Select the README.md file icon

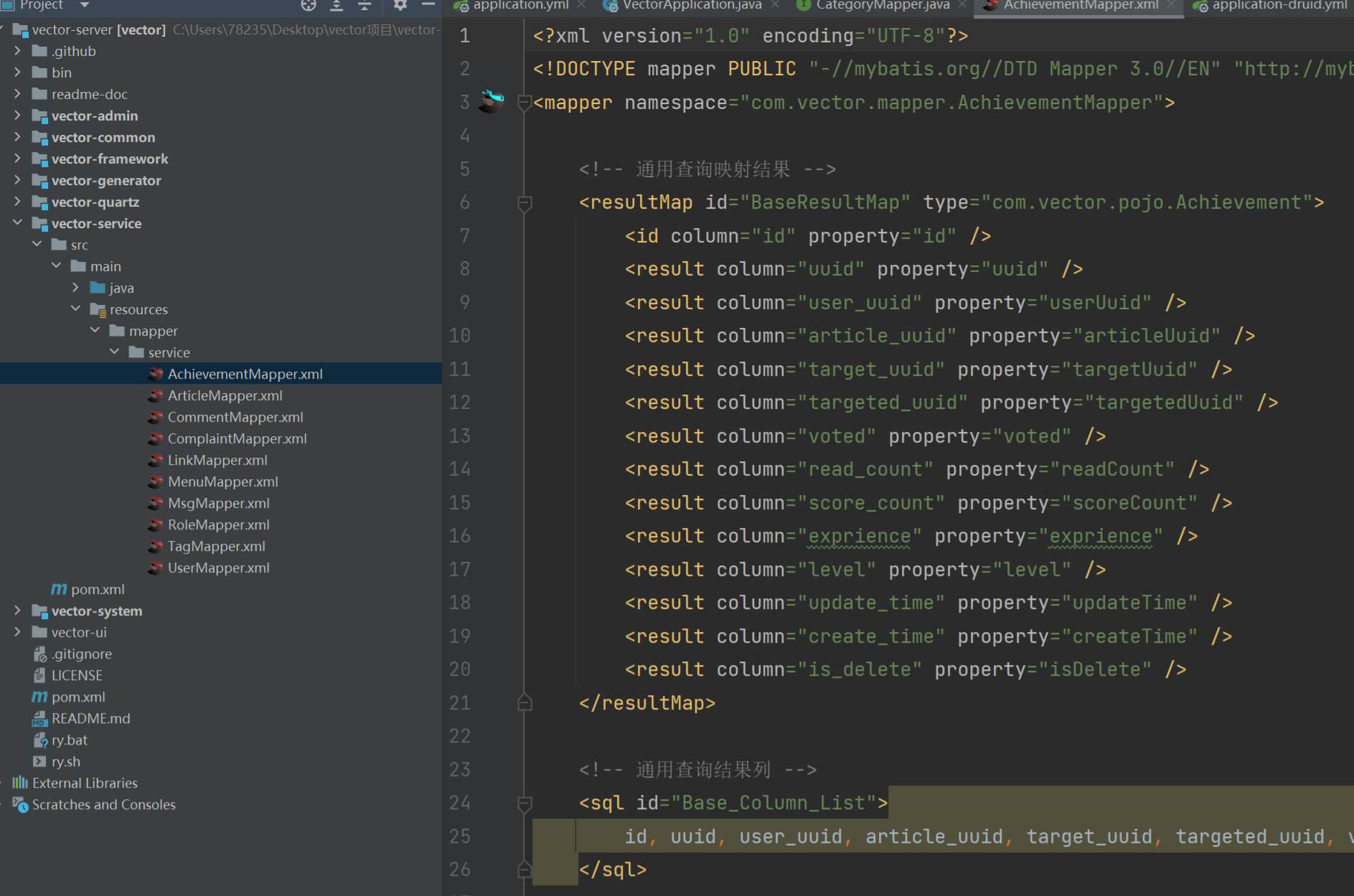(x=39, y=718)
